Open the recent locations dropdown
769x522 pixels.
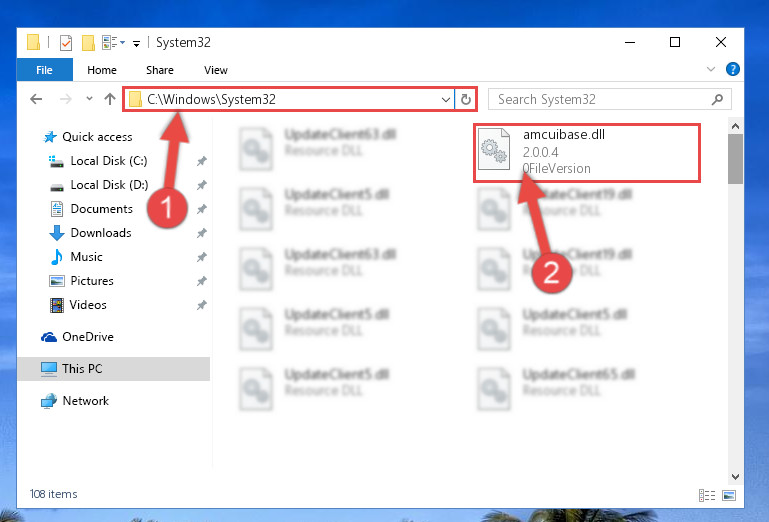89,99
